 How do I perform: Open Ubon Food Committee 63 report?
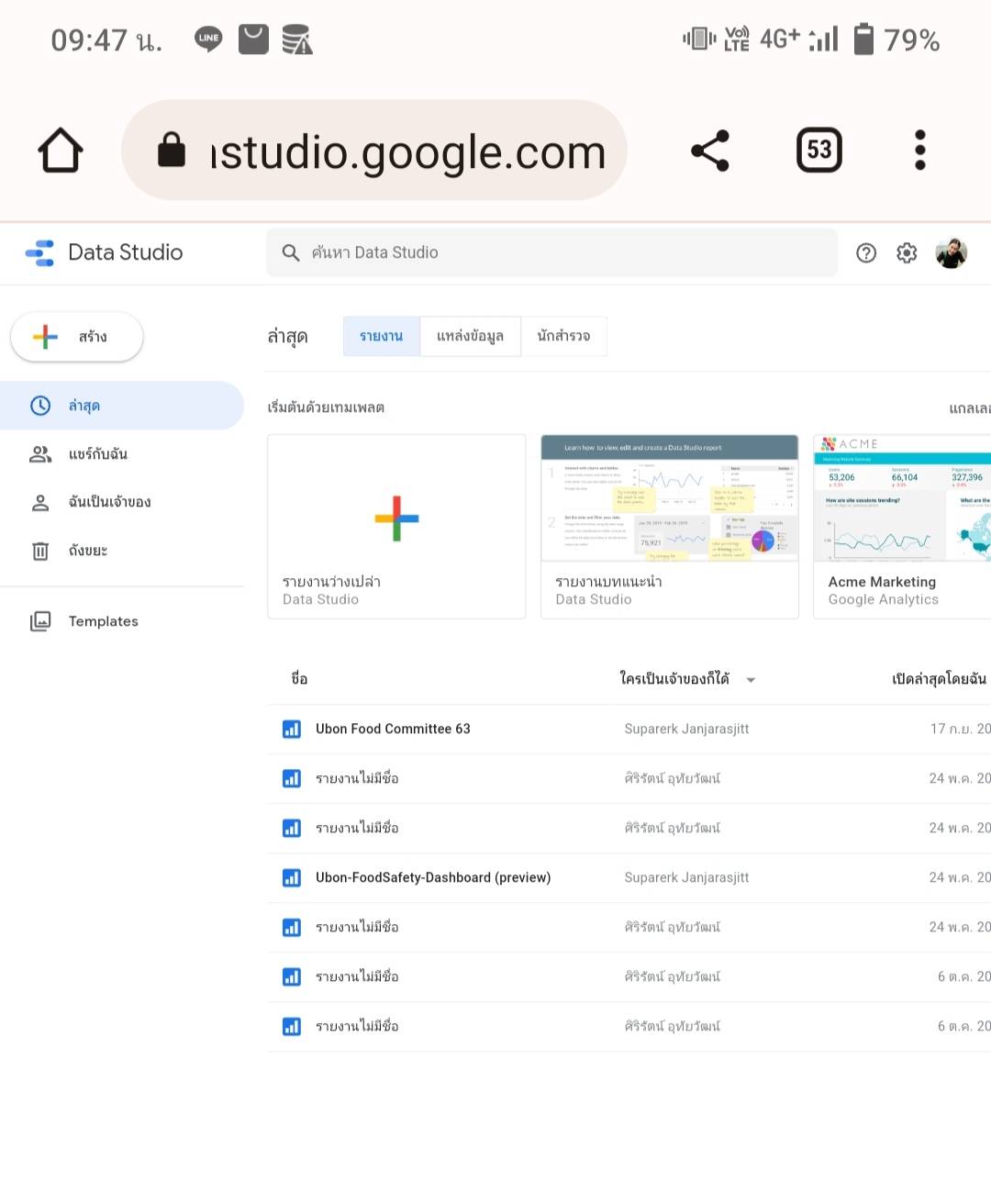393,729
